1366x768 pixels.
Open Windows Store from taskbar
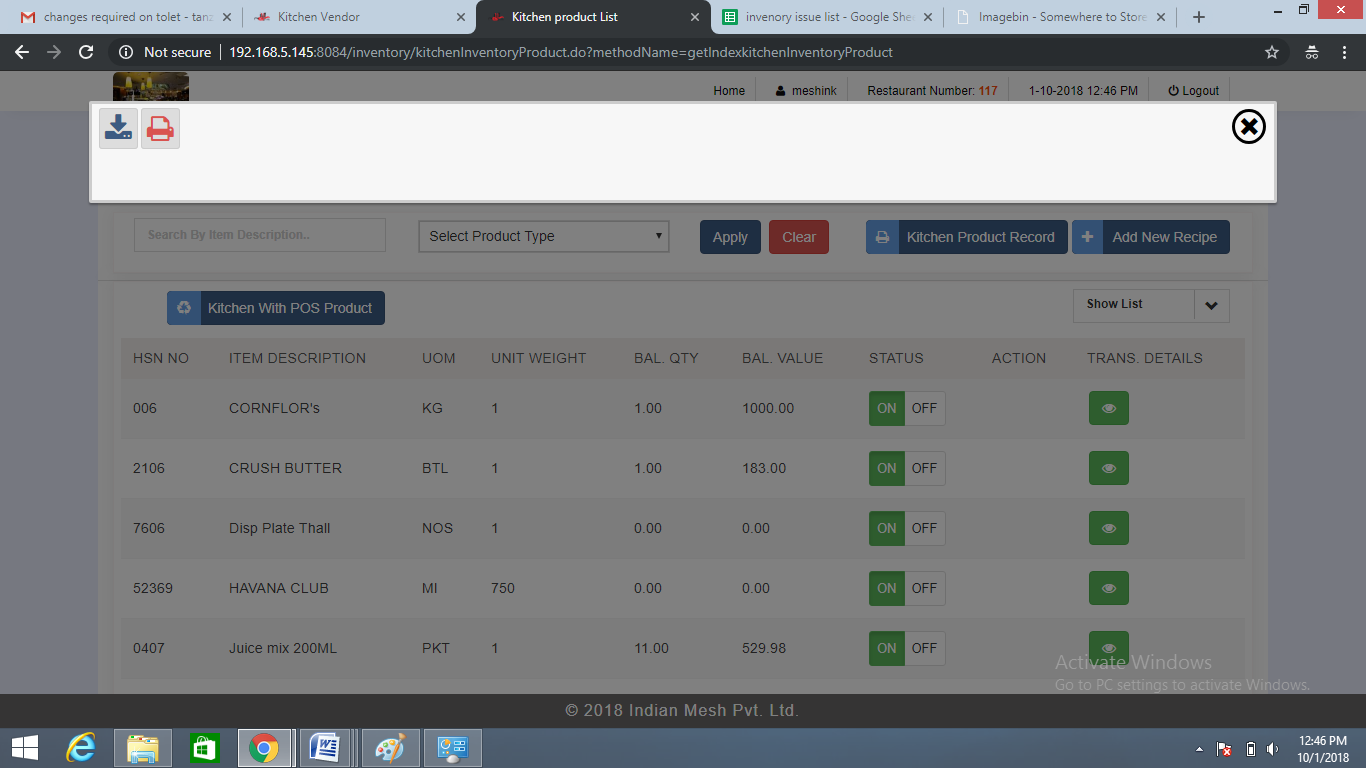204,747
